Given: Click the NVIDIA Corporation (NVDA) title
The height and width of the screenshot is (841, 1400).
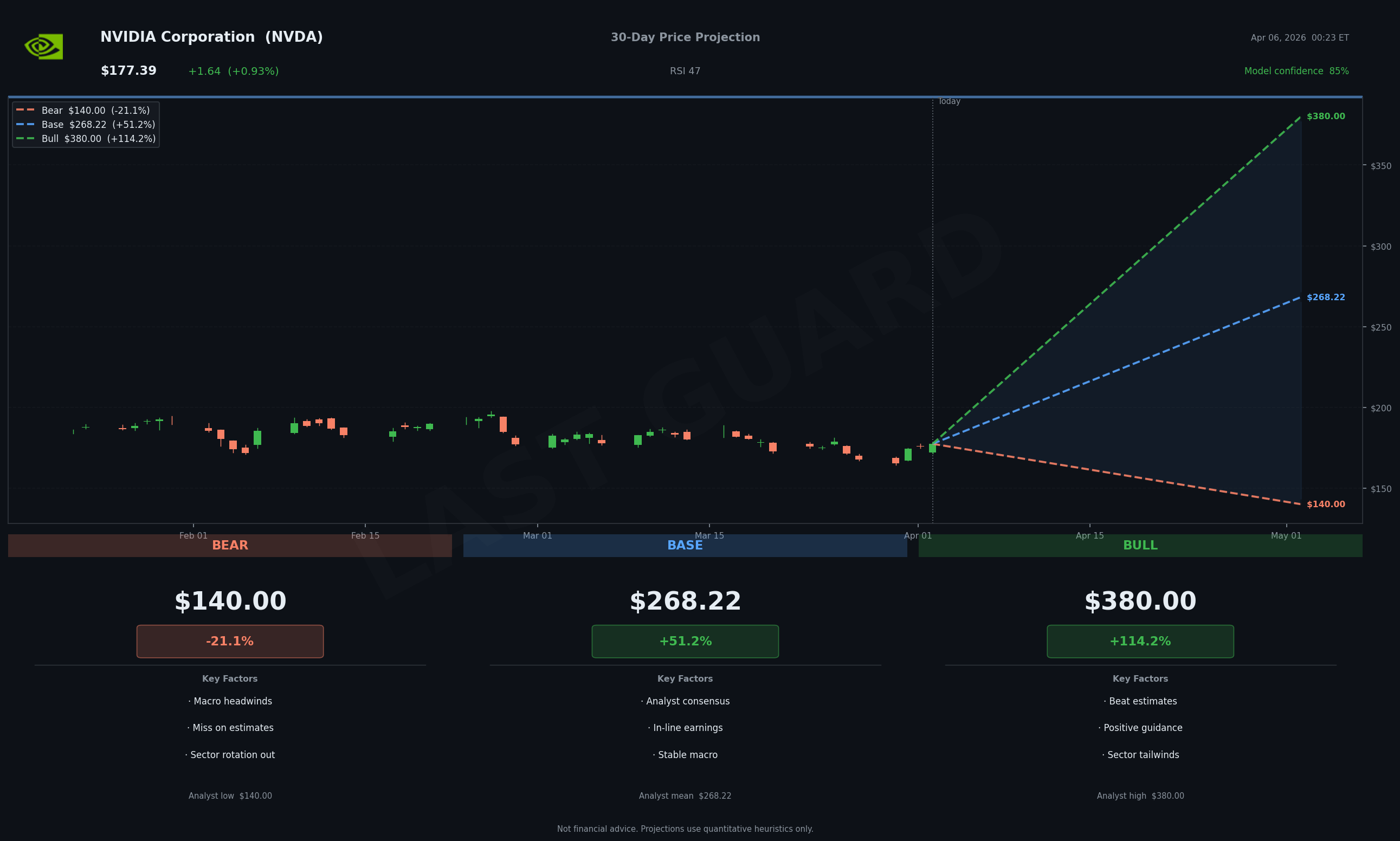Looking at the screenshot, I should coord(211,37).
